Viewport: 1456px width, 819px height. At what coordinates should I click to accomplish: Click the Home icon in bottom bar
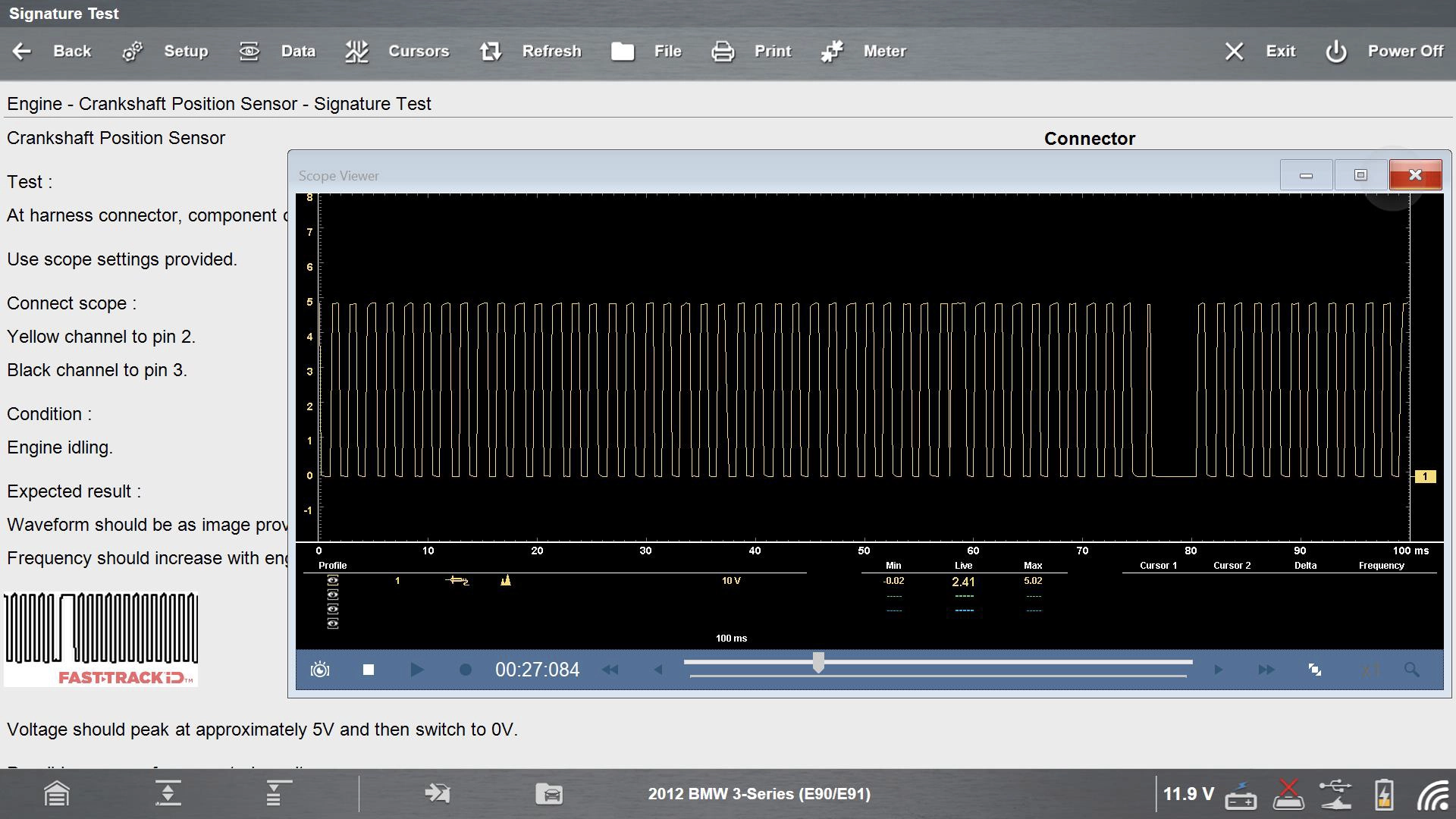tap(57, 794)
